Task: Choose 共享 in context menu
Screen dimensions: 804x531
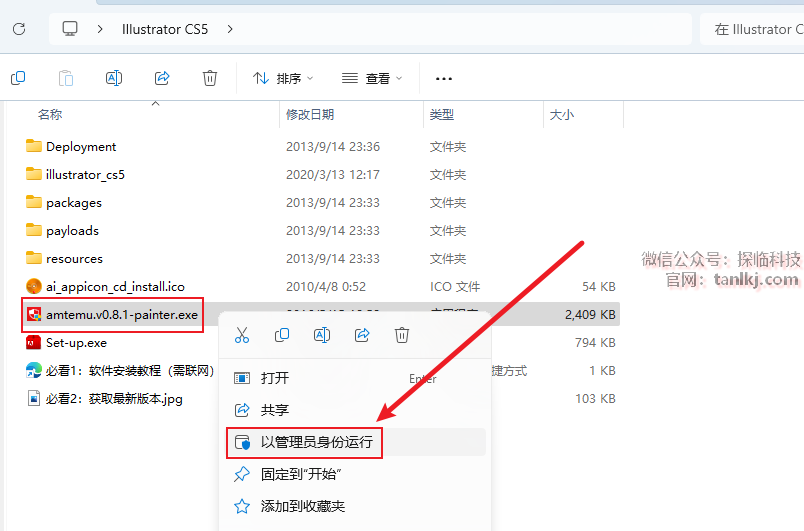Action: [x=355, y=410]
